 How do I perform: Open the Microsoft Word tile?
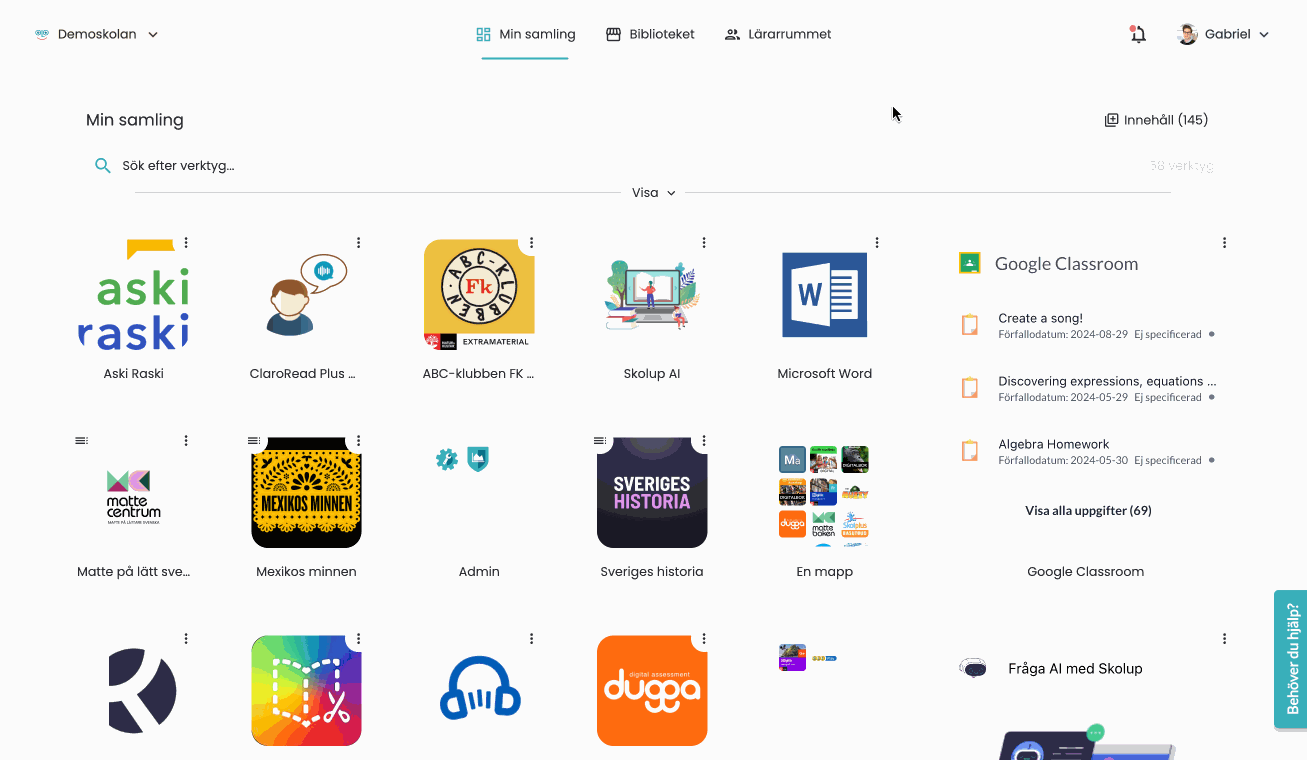824,294
